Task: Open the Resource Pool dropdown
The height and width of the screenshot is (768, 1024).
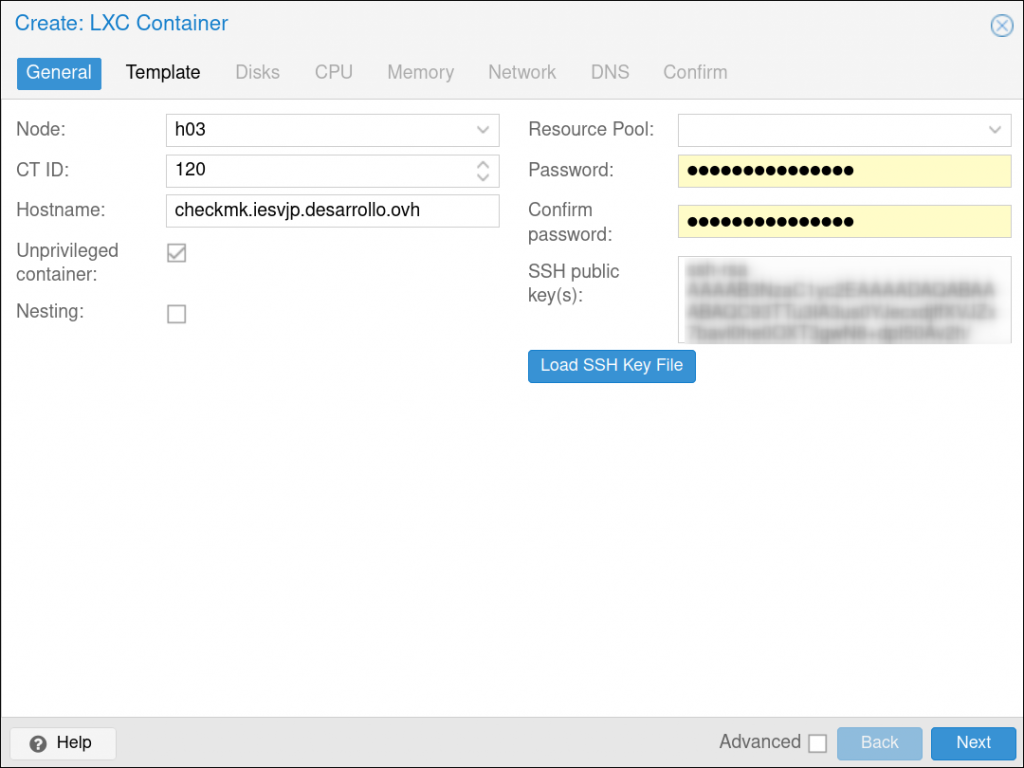Action: [995, 130]
